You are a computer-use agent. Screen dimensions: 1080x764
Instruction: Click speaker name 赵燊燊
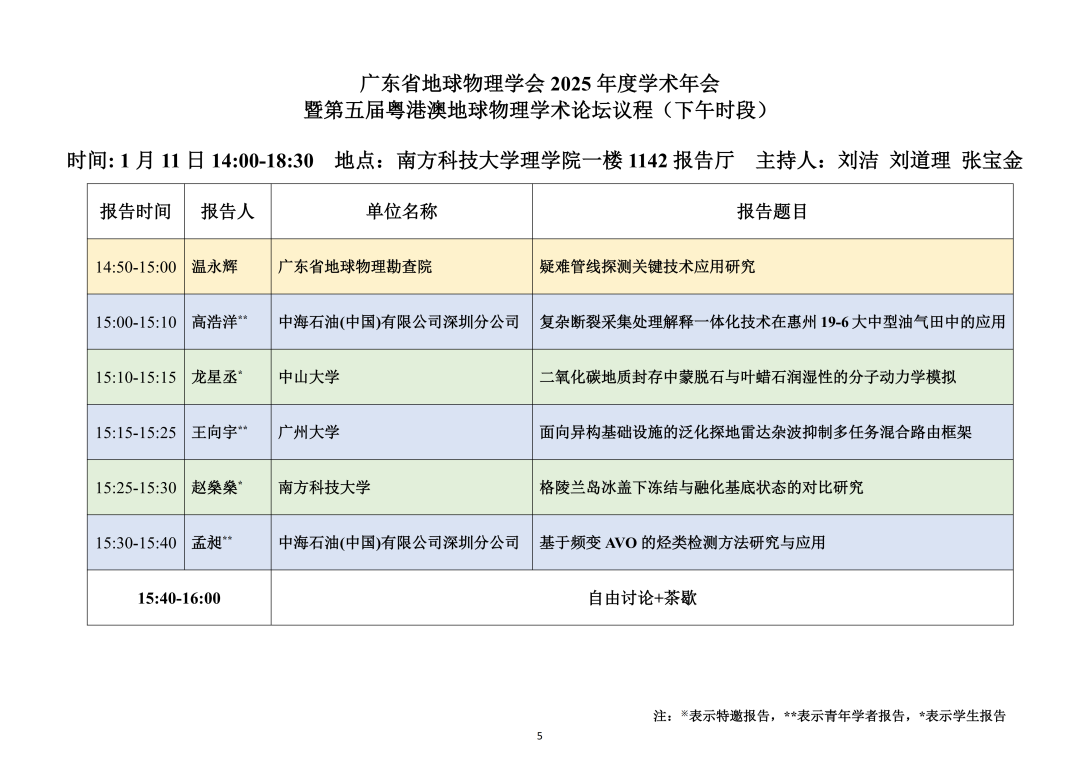coord(214,487)
